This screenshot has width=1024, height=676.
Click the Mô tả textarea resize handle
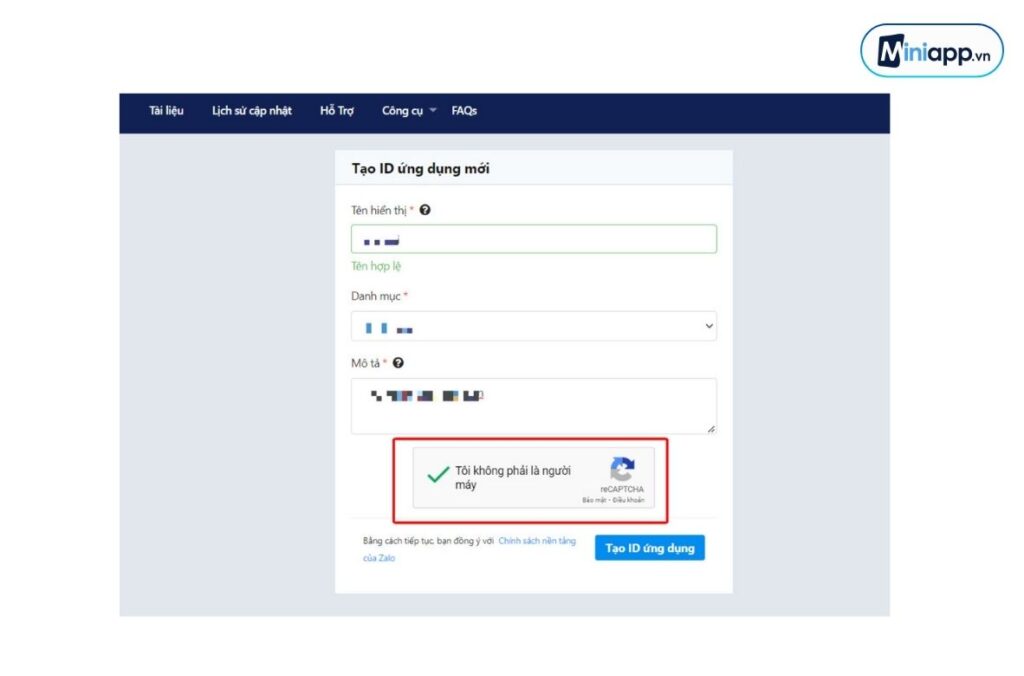[x=711, y=428]
